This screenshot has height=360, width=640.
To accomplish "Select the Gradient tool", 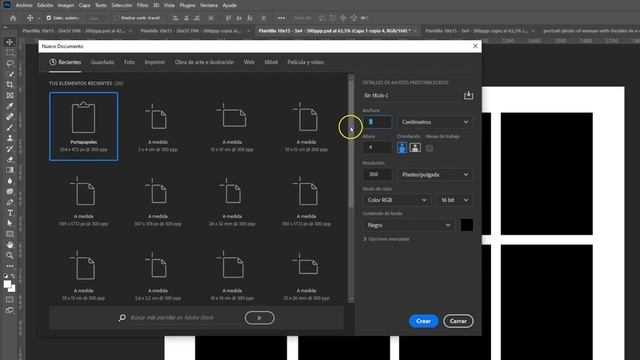I will (10, 170).
